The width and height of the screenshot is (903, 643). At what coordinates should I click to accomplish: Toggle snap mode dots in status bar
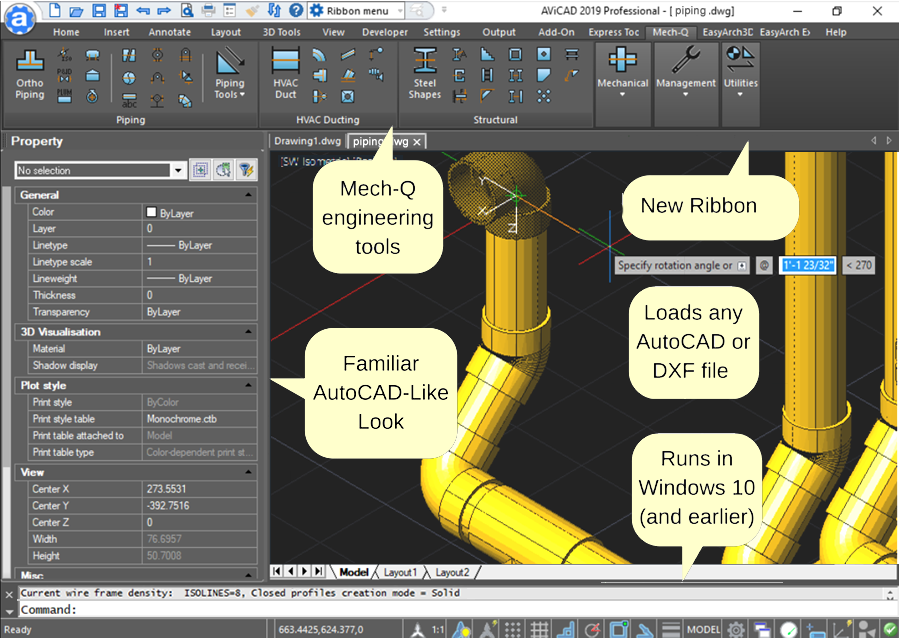(513, 630)
